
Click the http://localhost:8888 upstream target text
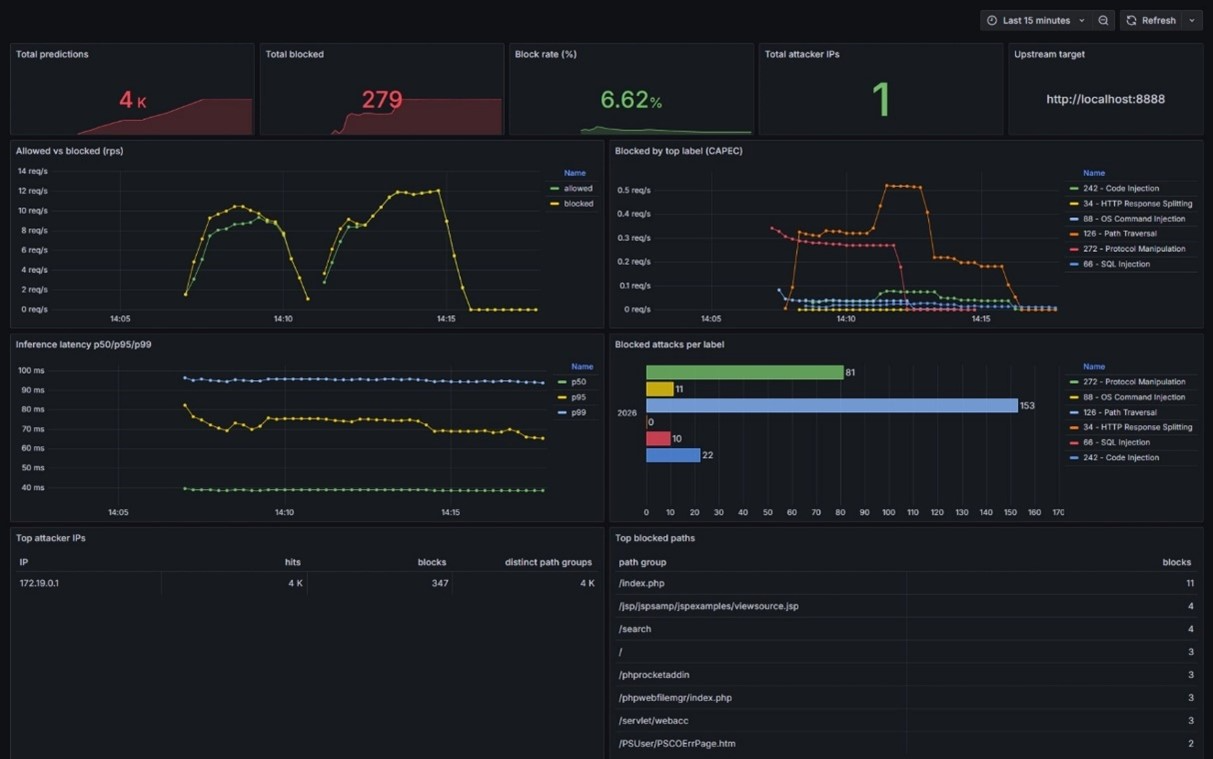coord(1105,99)
